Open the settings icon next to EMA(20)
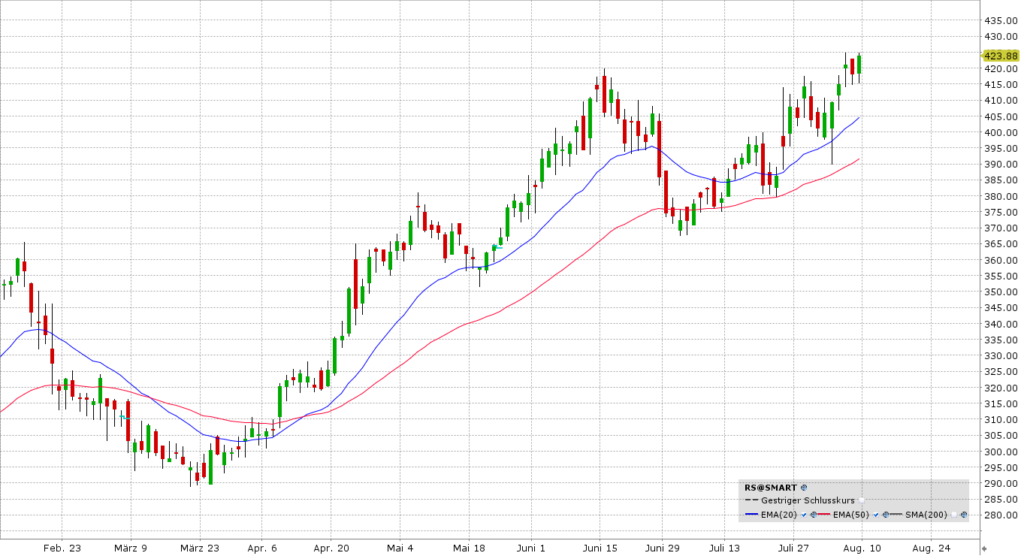Screen dimensions: 1024x559 click(813, 515)
